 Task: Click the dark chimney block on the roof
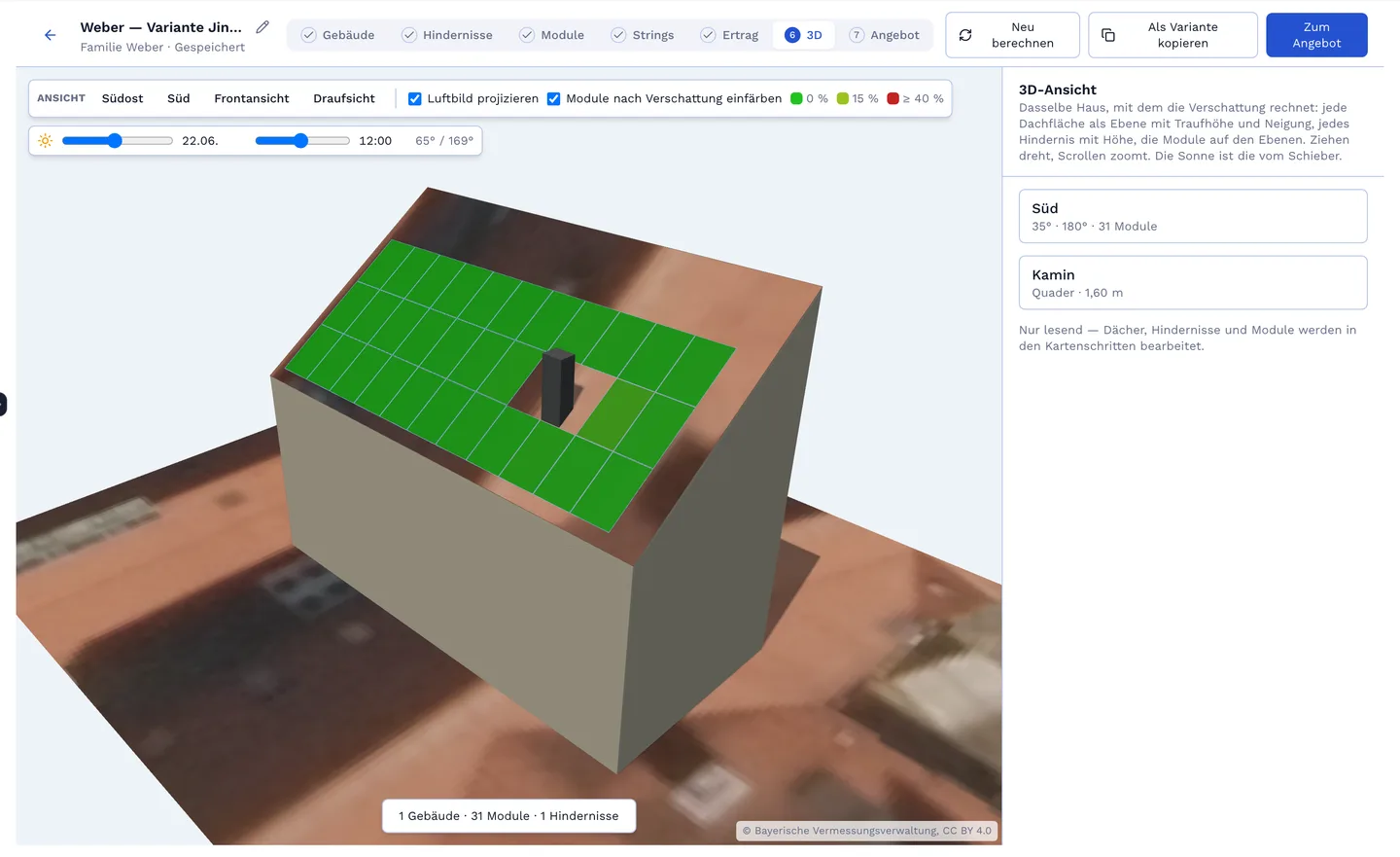click(x=558, y=386)
